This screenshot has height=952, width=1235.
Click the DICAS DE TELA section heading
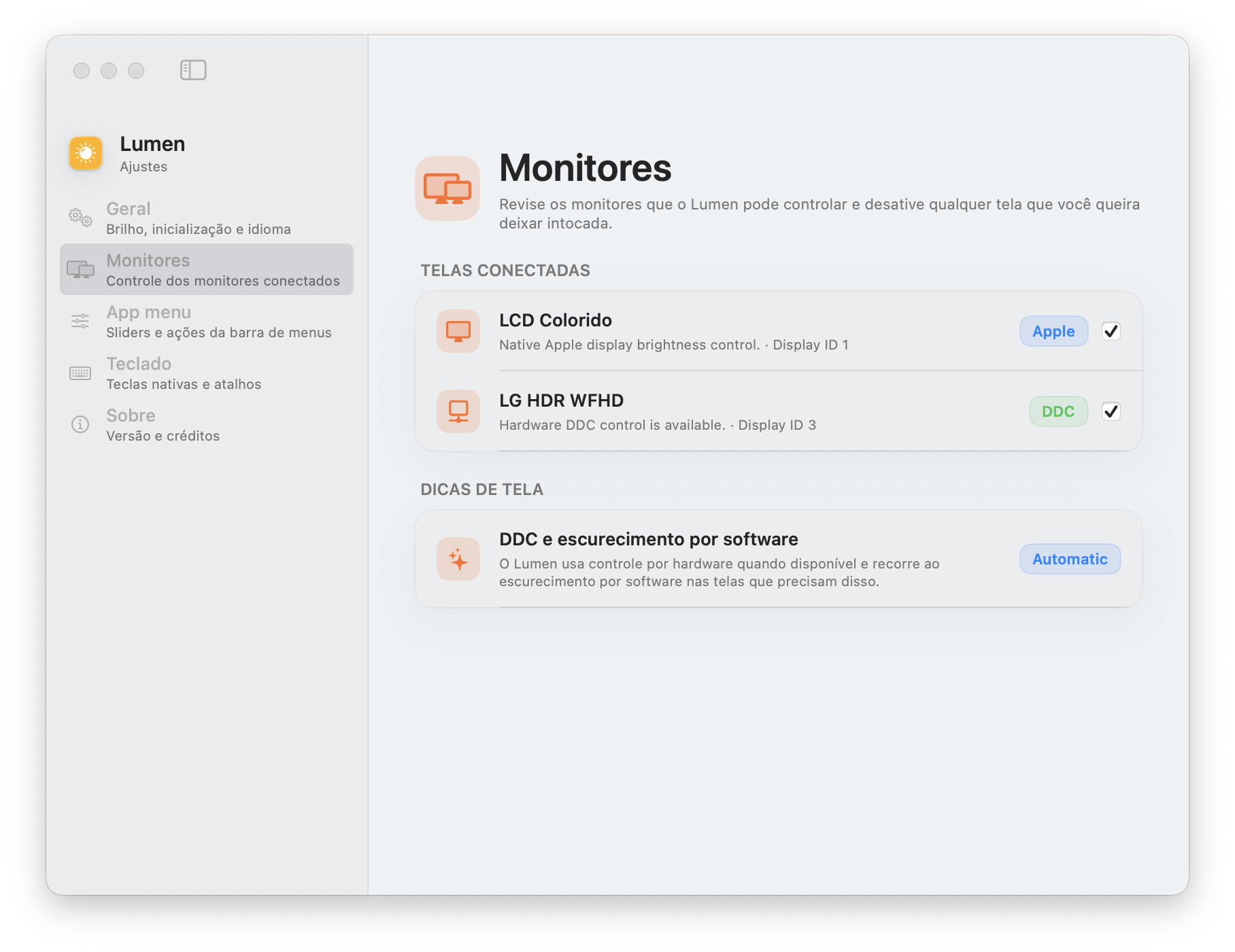482,490
